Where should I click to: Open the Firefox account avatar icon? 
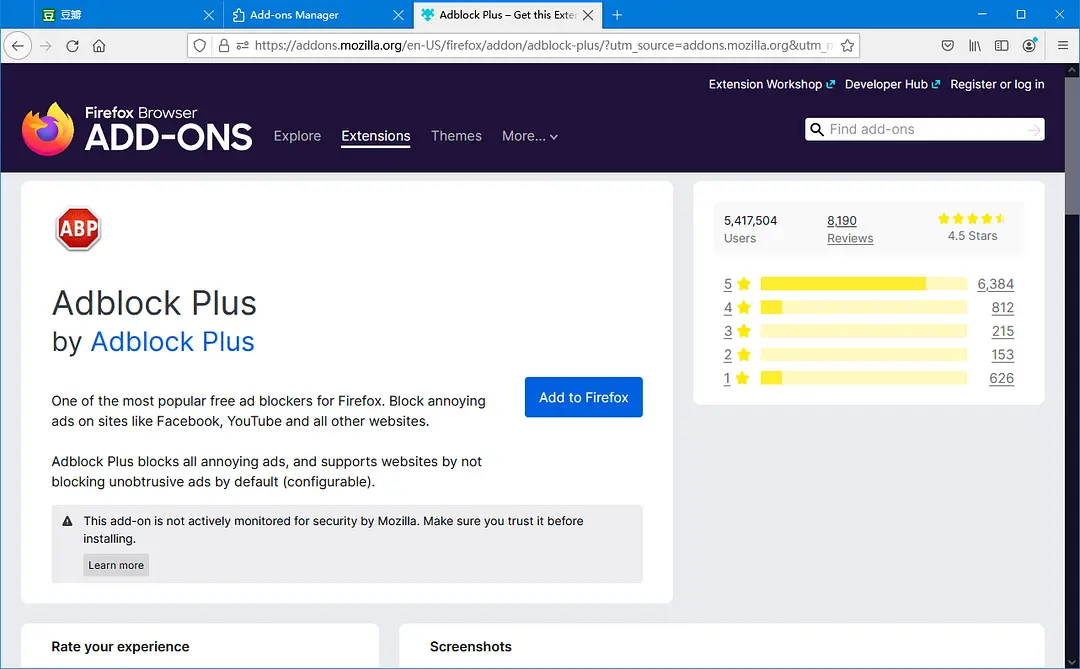pos(1030,46)
